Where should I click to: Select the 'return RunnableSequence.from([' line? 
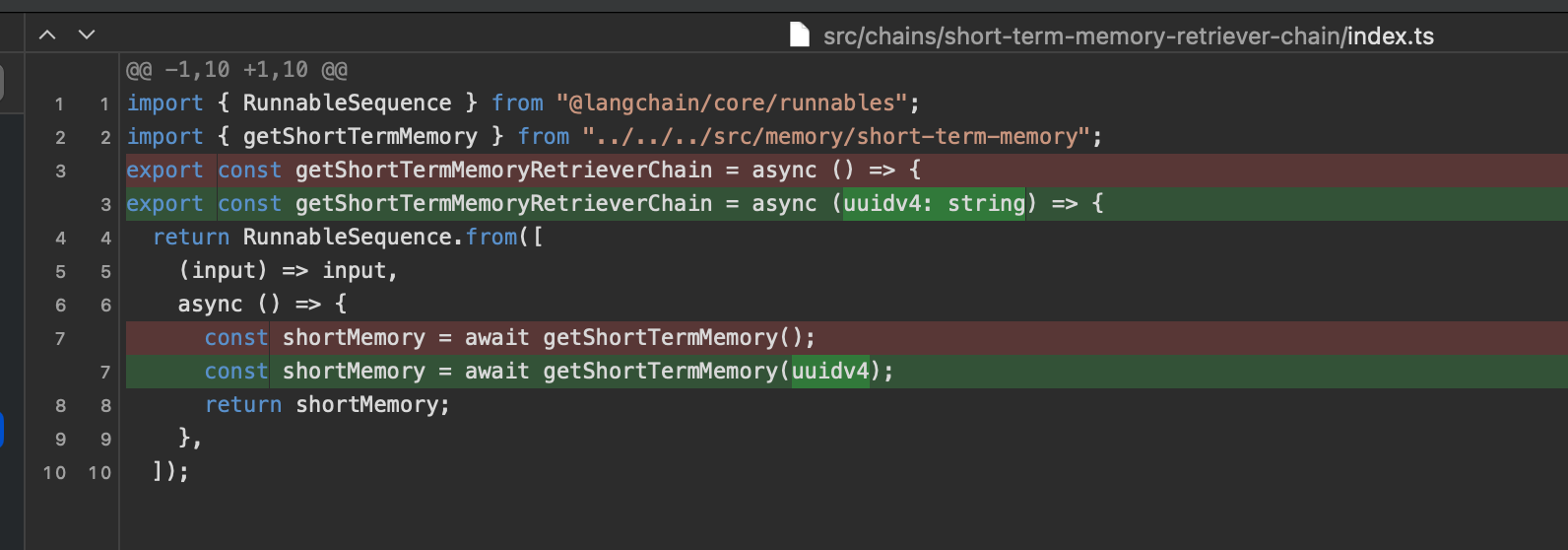tap(348, 238)
